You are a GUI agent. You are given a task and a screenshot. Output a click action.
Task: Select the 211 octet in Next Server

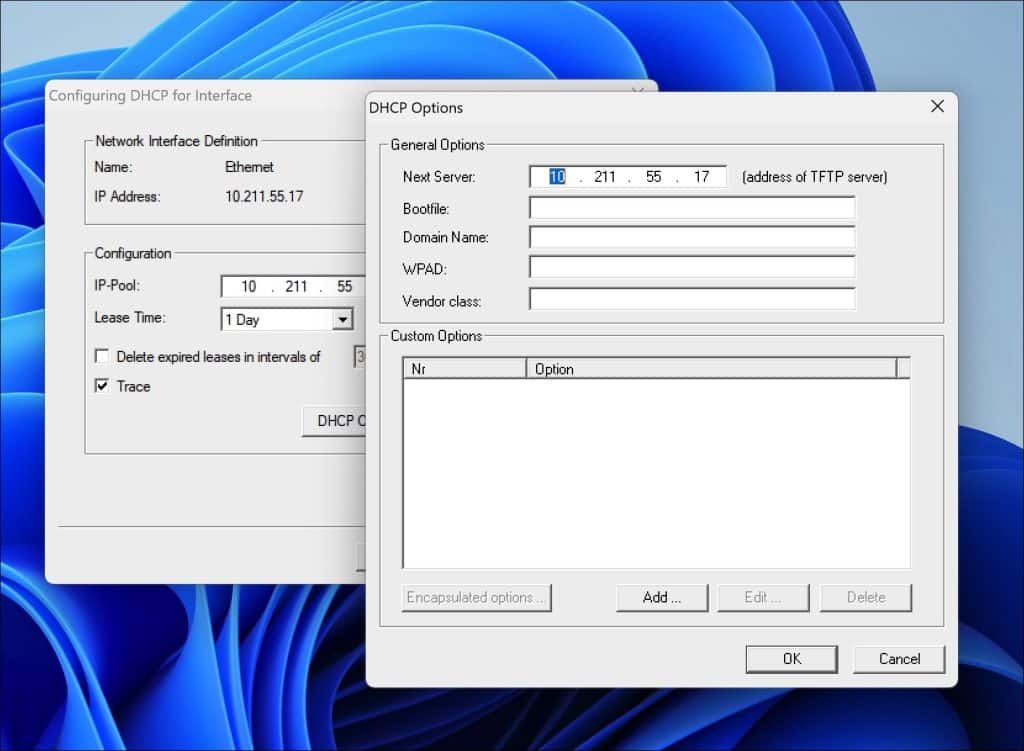[x=605, y=177]
